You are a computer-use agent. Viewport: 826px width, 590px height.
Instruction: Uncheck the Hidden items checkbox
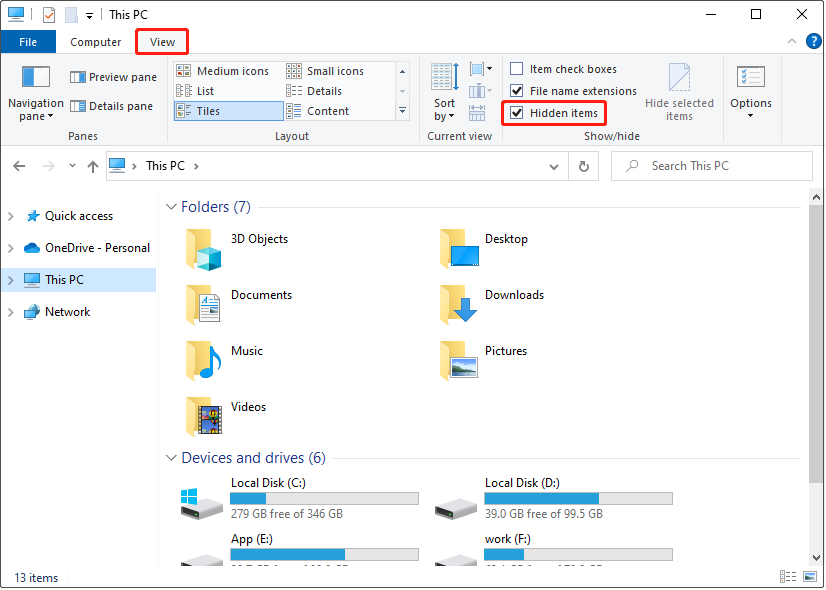517,113
